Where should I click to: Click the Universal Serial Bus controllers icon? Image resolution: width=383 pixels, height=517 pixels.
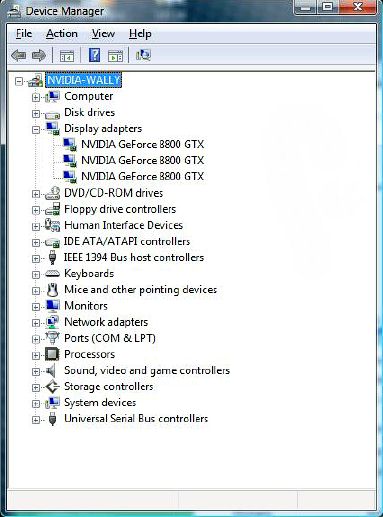(52, 419)
